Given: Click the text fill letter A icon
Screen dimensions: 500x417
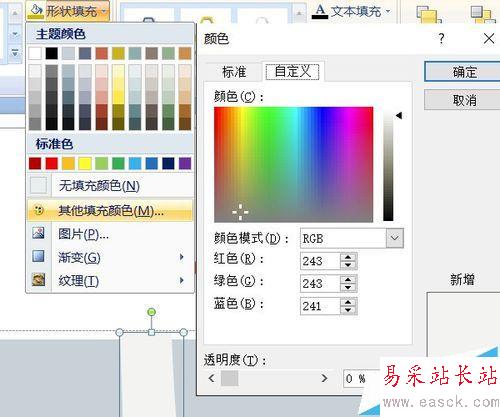Looking at the screenshot, I should click(320, 11).
